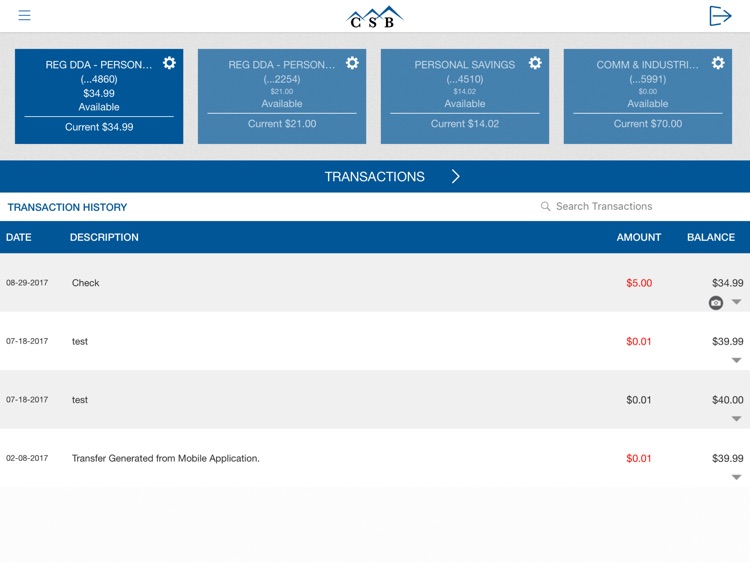Open settings gear for account ...2254
The image size is (750, 562).
tap(352, 63)
